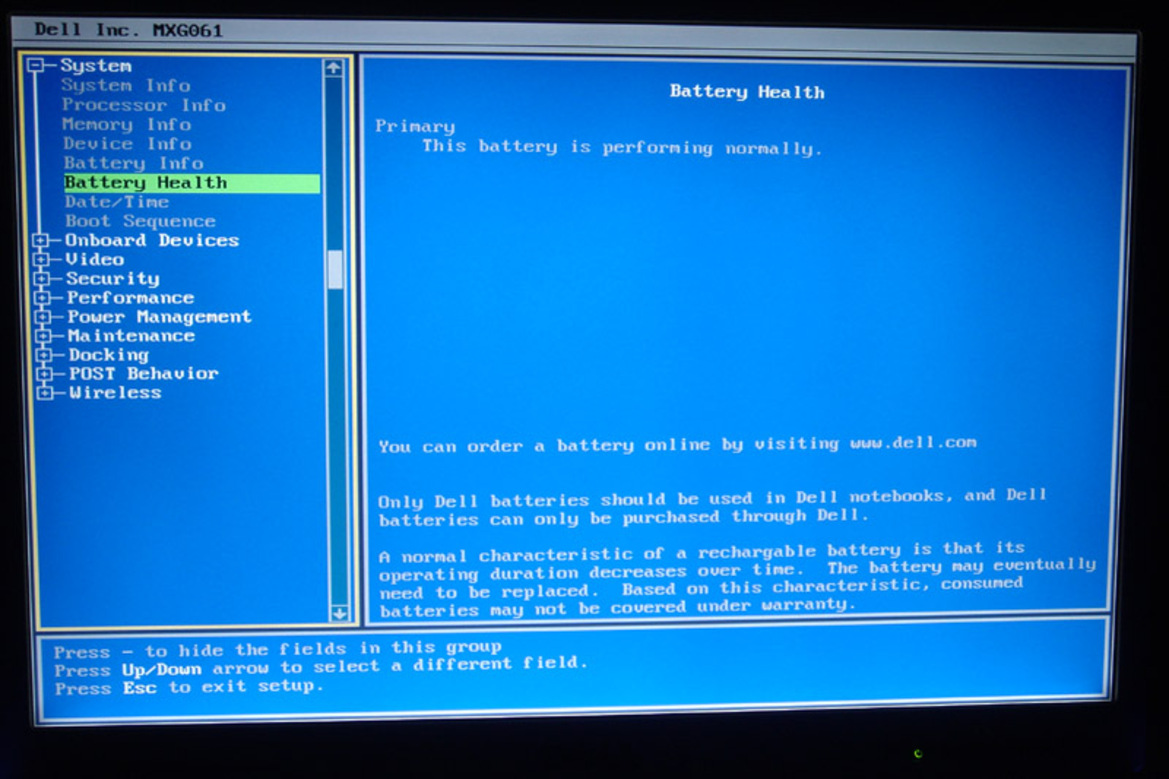Expand the Maintenance group

click(44, 335)
